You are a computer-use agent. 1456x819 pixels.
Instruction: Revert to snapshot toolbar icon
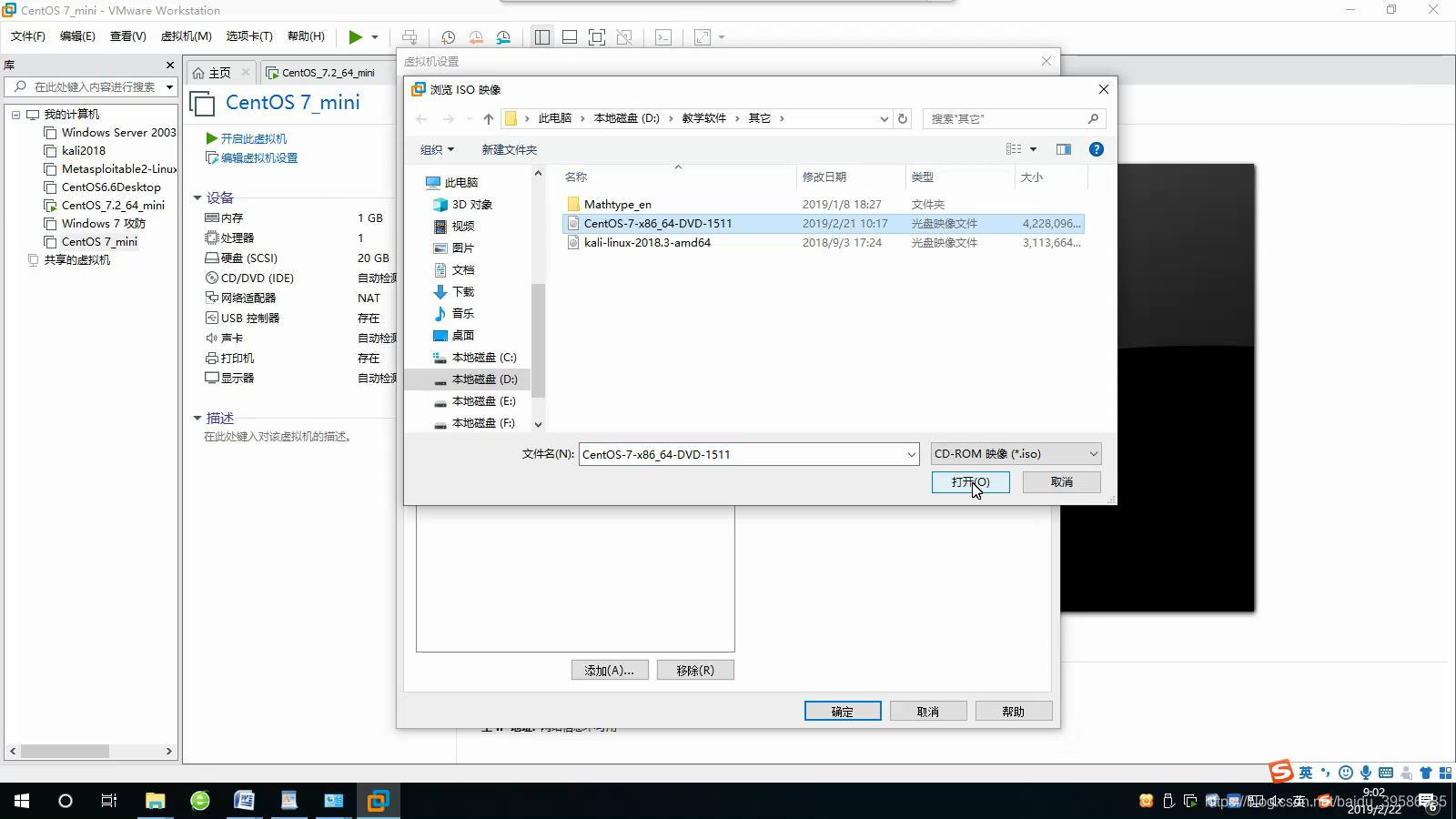point(476,37)
